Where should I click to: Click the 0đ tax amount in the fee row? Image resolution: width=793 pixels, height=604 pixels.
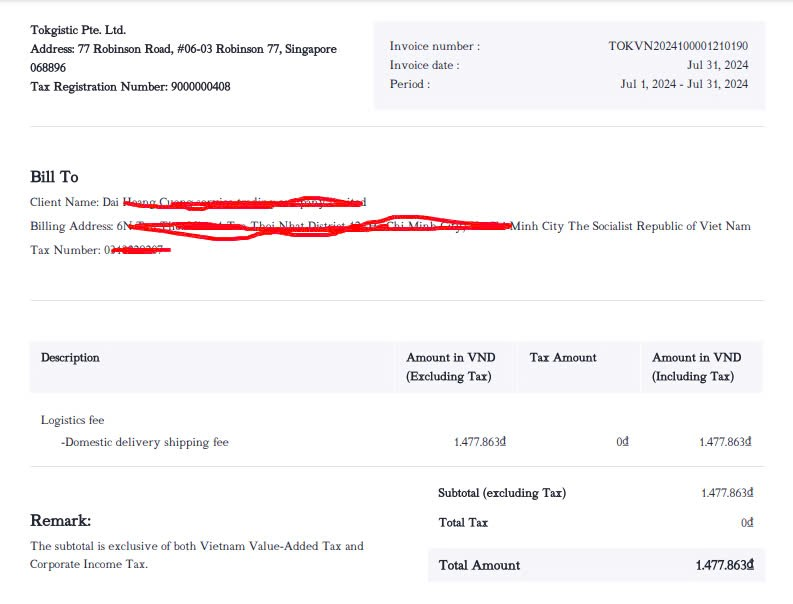(x=622, y=442)
